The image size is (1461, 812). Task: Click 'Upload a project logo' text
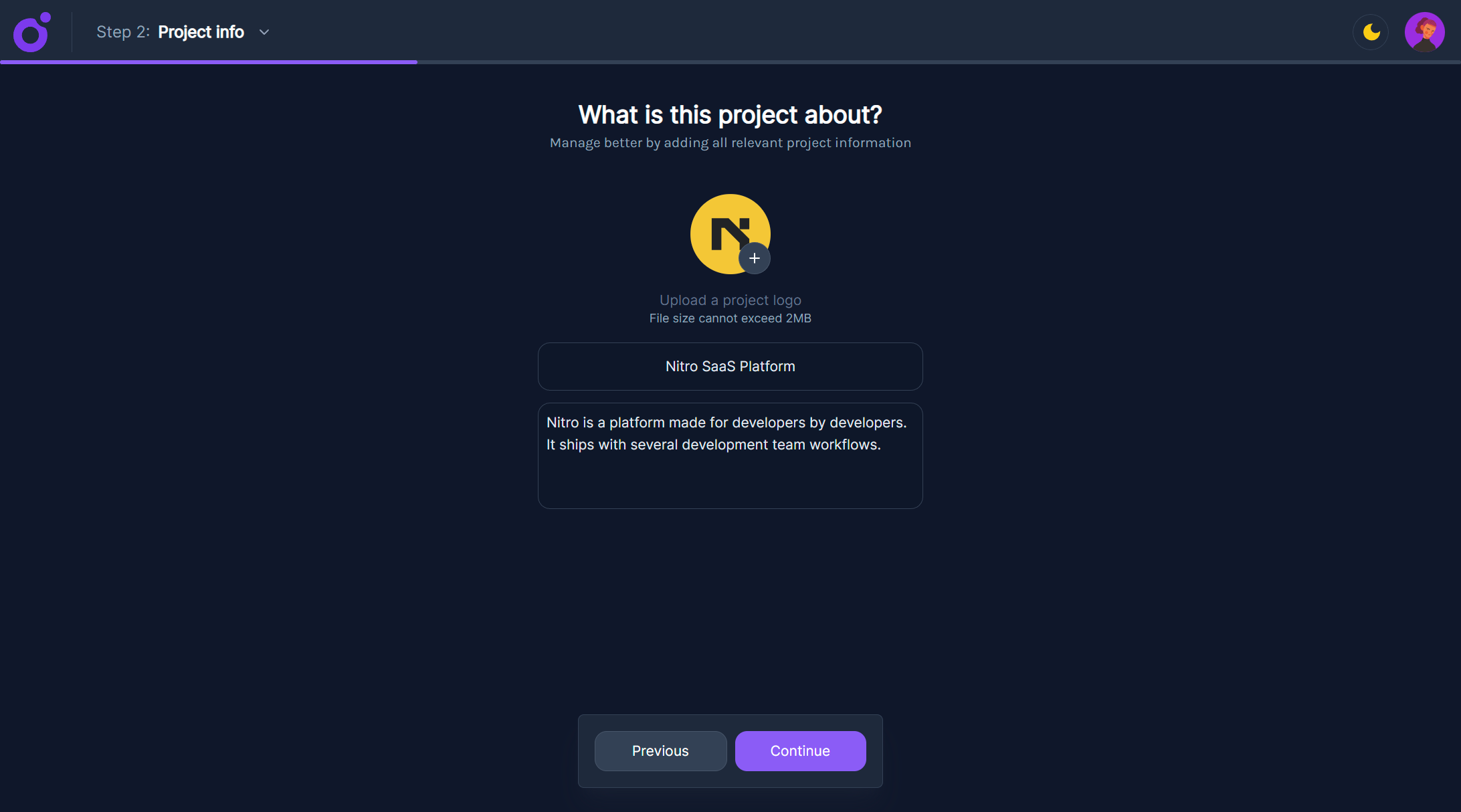click(x=730, y=300)
